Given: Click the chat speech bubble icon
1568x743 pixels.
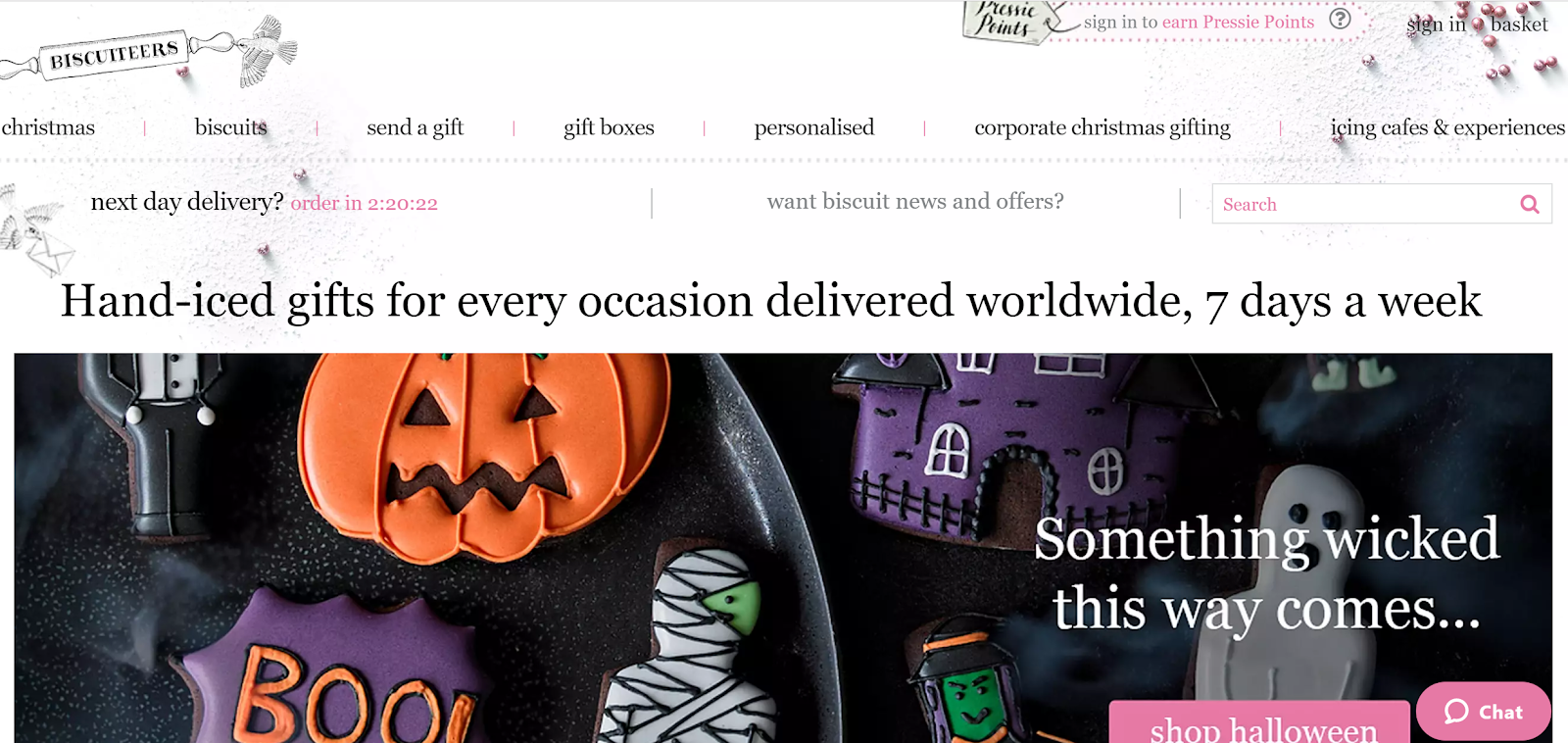Looking at the screenshot, I should [x=1457, y=711].
